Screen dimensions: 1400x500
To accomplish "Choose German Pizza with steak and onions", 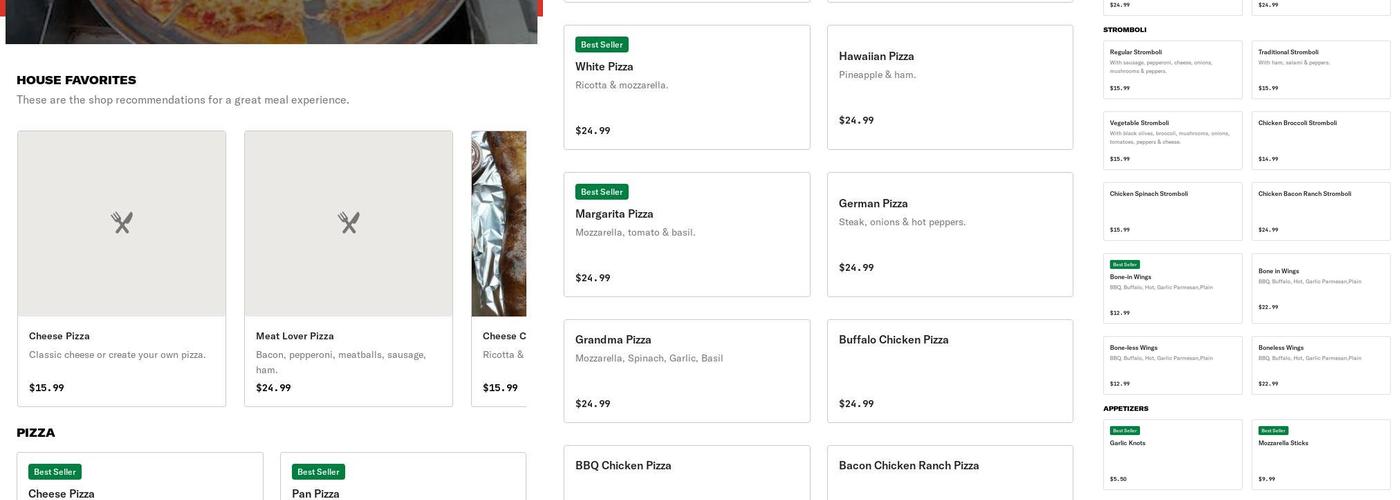I will tap(949, 234).
